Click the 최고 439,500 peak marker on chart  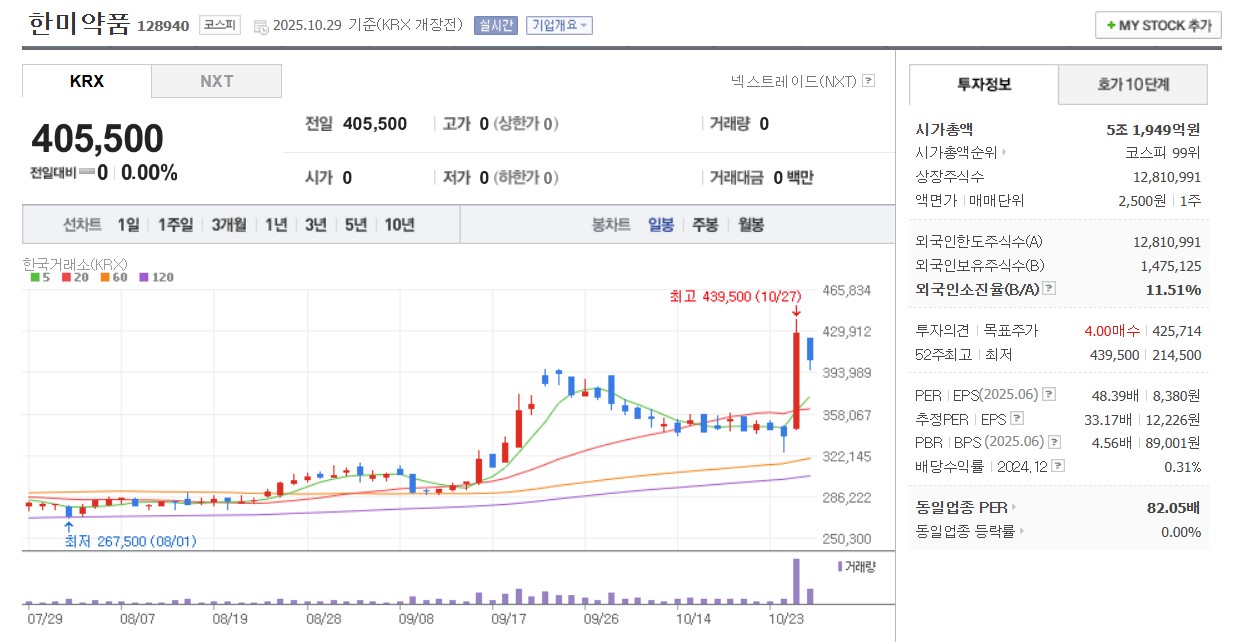click(735, 296)
